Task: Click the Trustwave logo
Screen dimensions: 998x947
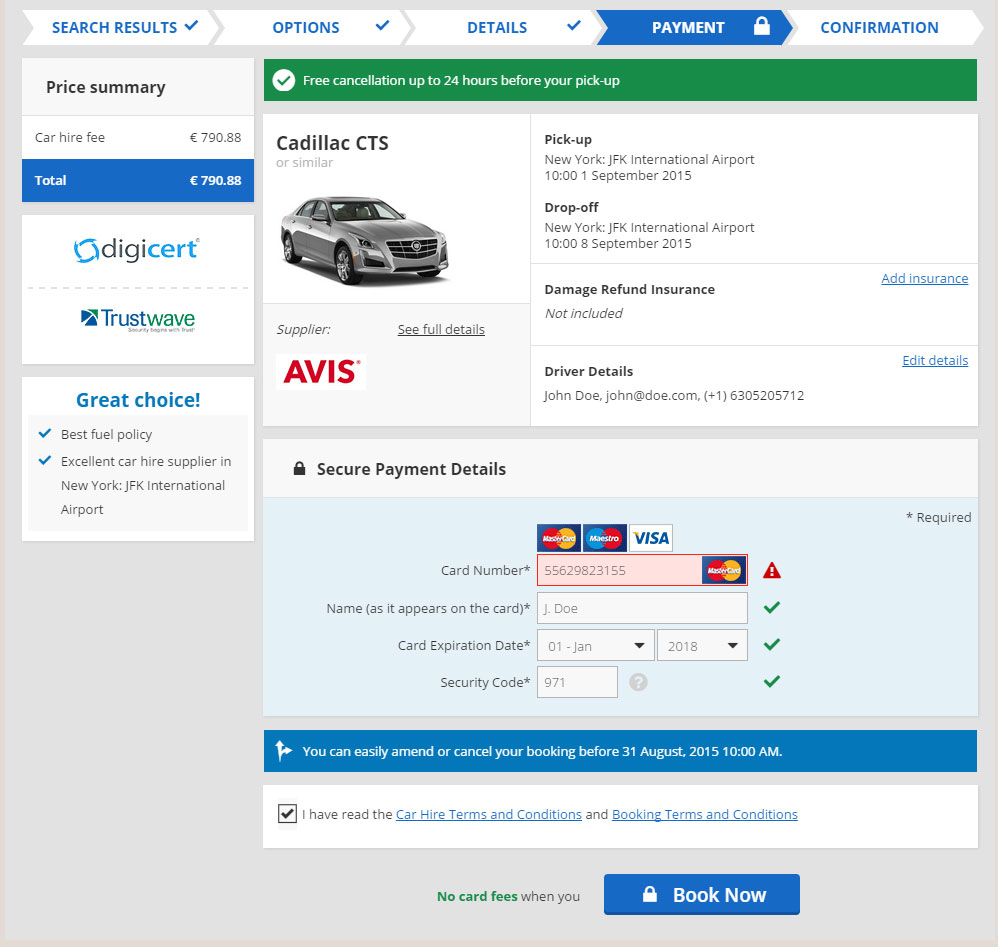Action: click(138, 319)
